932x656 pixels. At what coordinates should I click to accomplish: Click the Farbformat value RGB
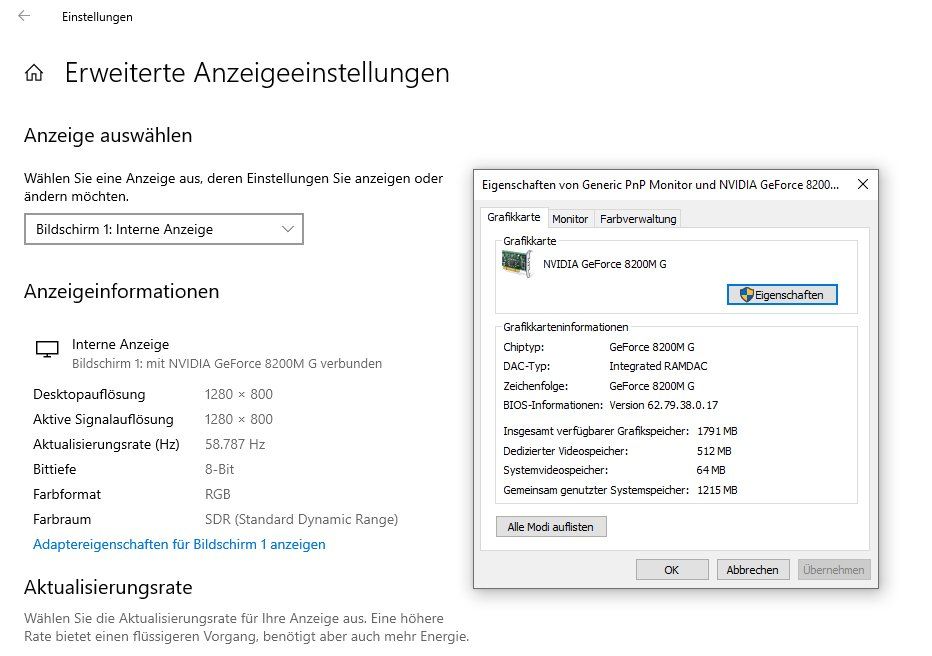pos(218,494)
